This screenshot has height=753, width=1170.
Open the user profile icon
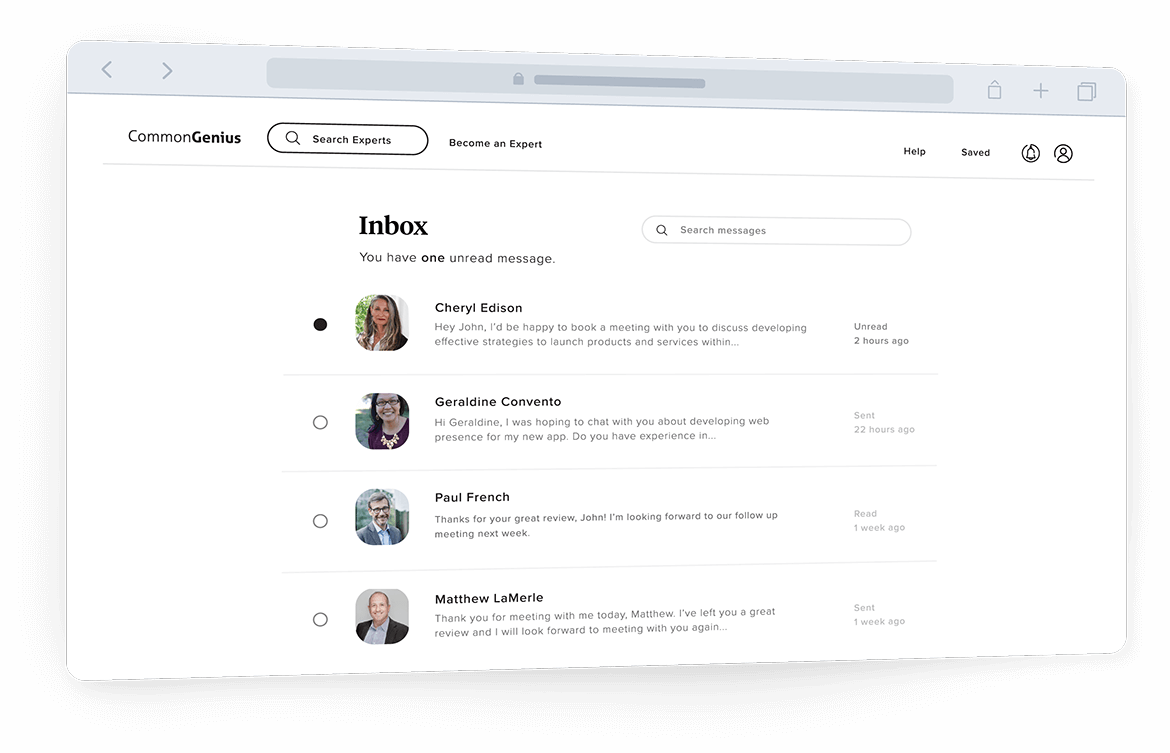coord(1063,154)
